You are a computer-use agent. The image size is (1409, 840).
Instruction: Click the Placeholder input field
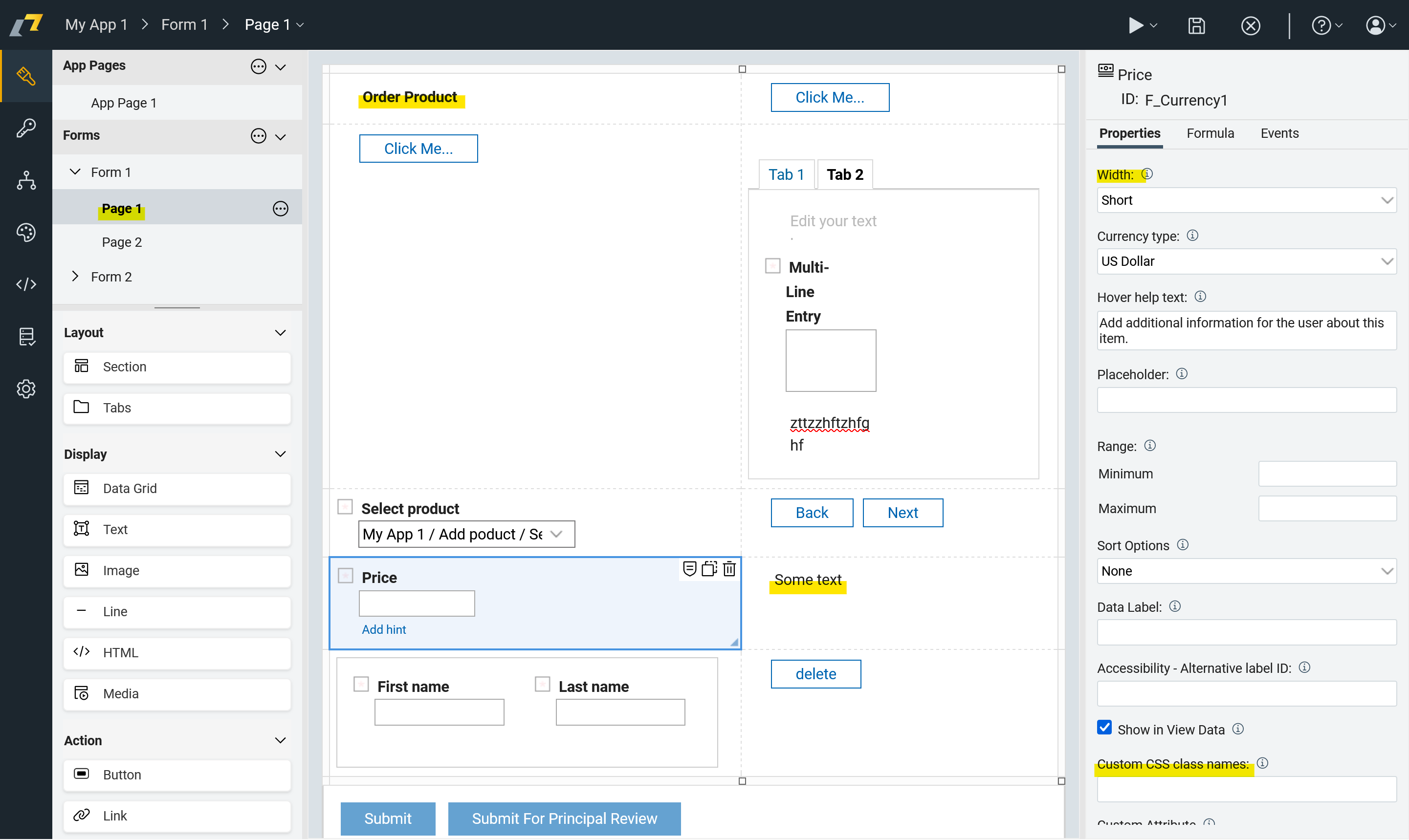pos(1246,400)
